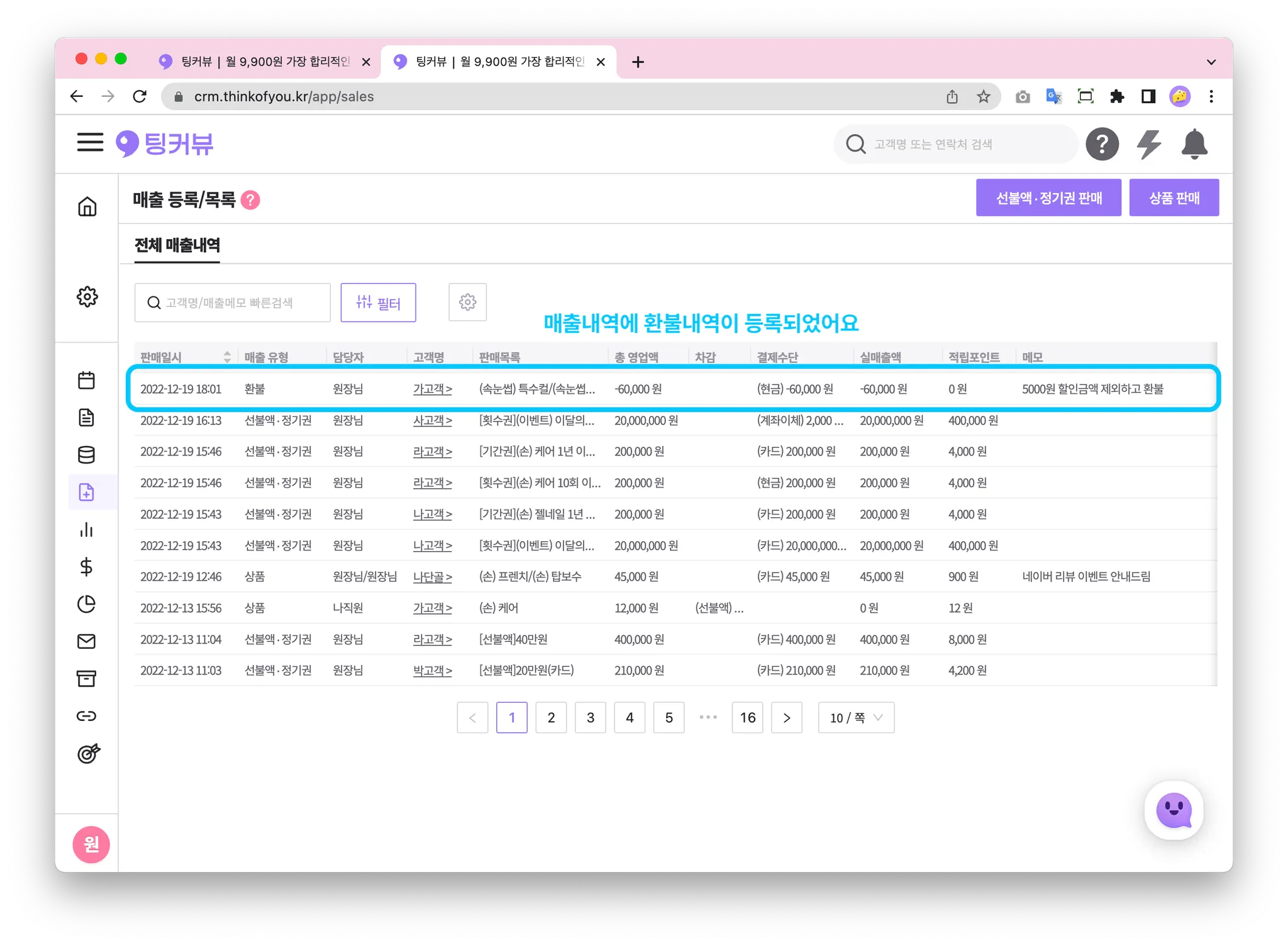Click the 상품 판매 button
Viewport: 1288px width, 945px height.
pos(1174,198)
